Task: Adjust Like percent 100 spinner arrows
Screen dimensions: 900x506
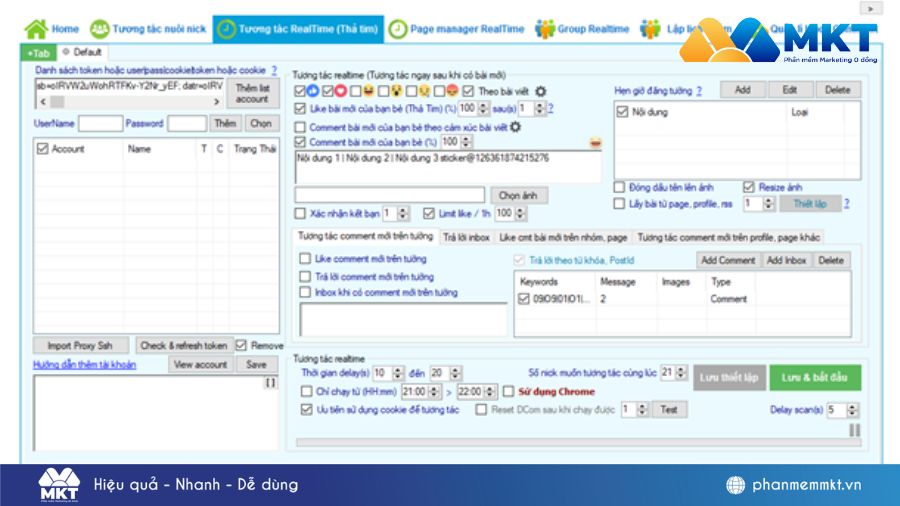Action: [483, 108]
